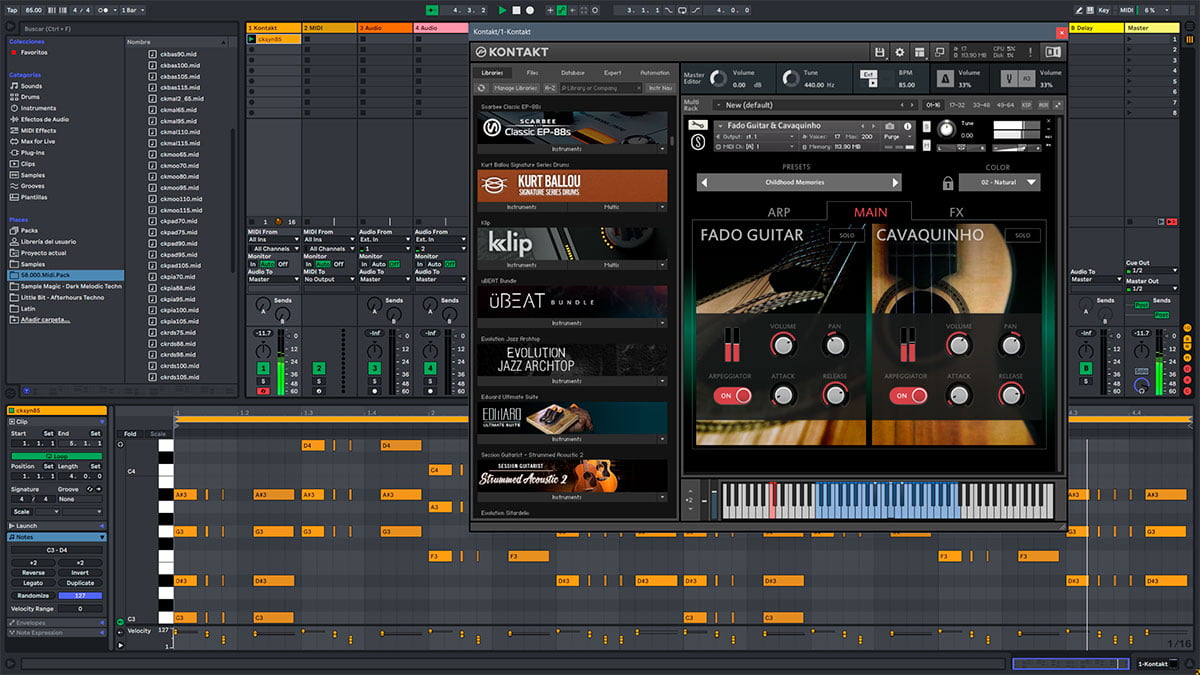This screenshot has height=675, width=1200.
Task: Switch to the Libraries tab in Kontakt
Action: [492, 73]
